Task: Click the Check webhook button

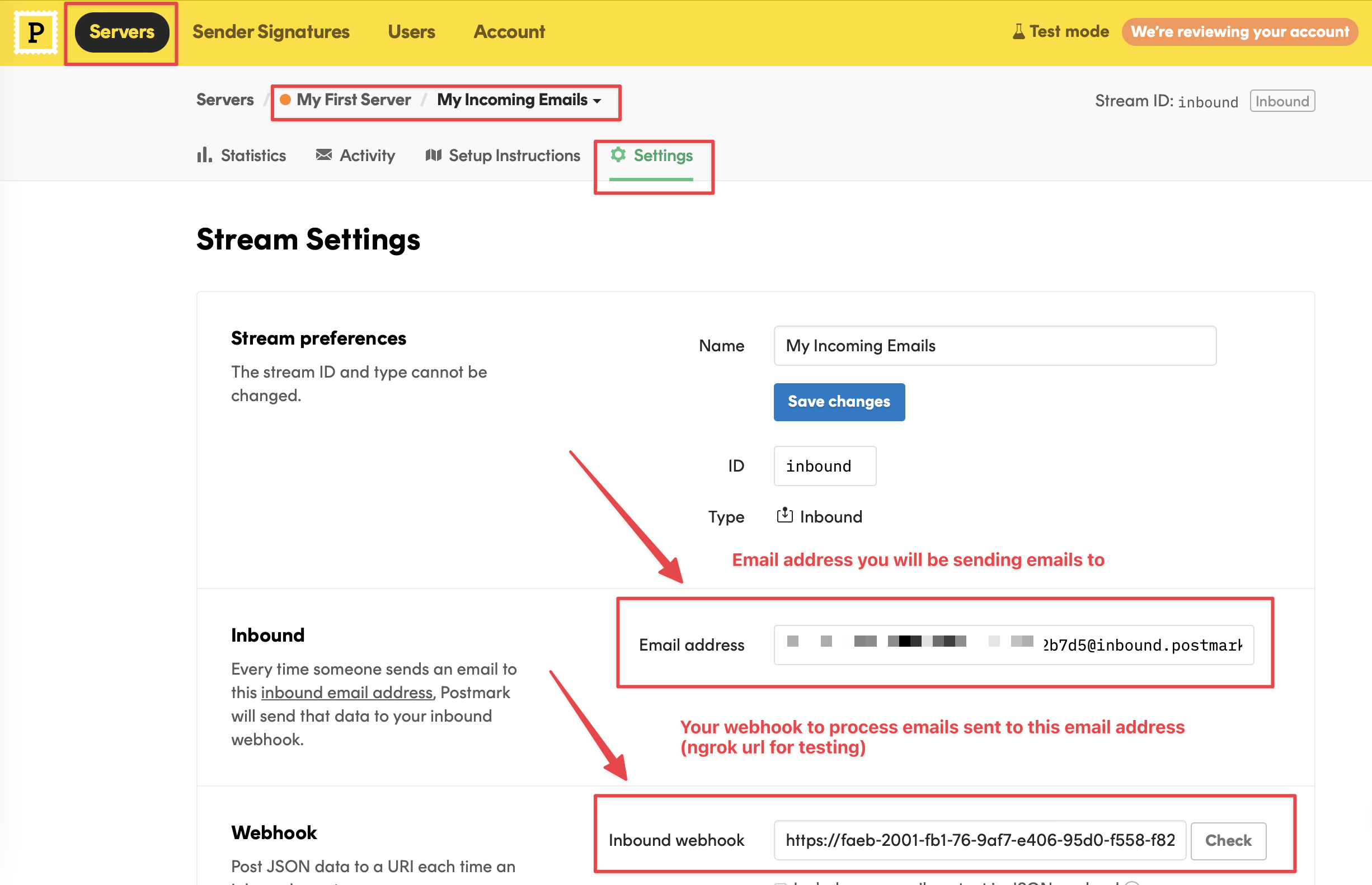Action: [x=1228, y=840]
